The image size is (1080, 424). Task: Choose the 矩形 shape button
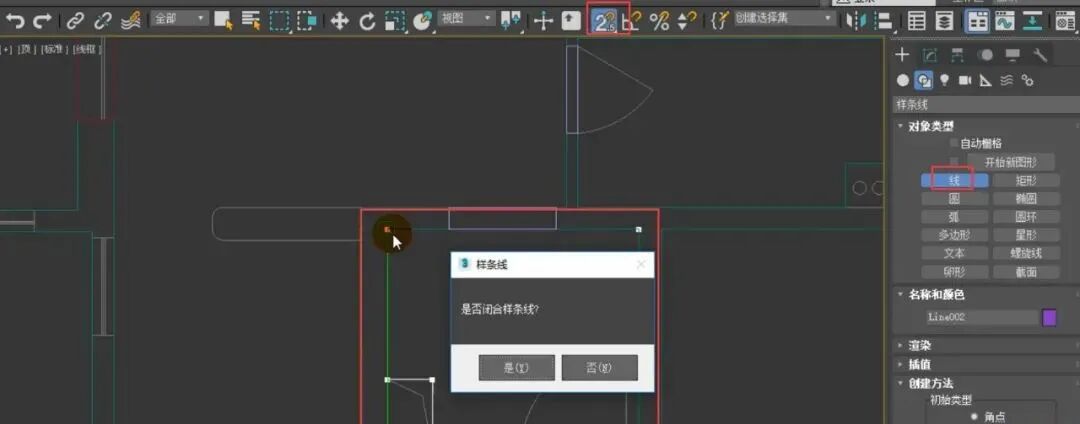(1026, 180)
